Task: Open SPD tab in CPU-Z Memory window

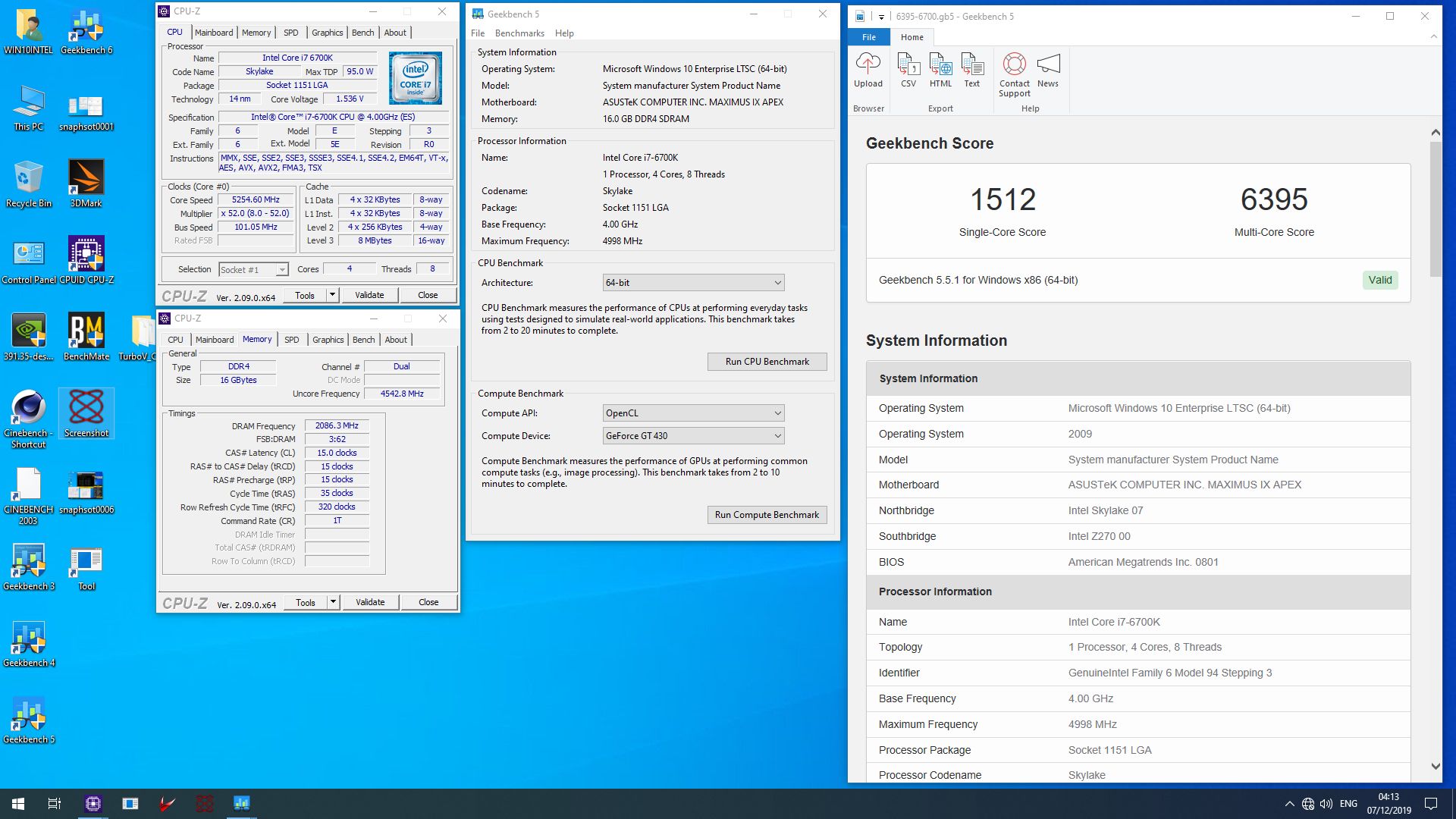Action: coord(291,340)
